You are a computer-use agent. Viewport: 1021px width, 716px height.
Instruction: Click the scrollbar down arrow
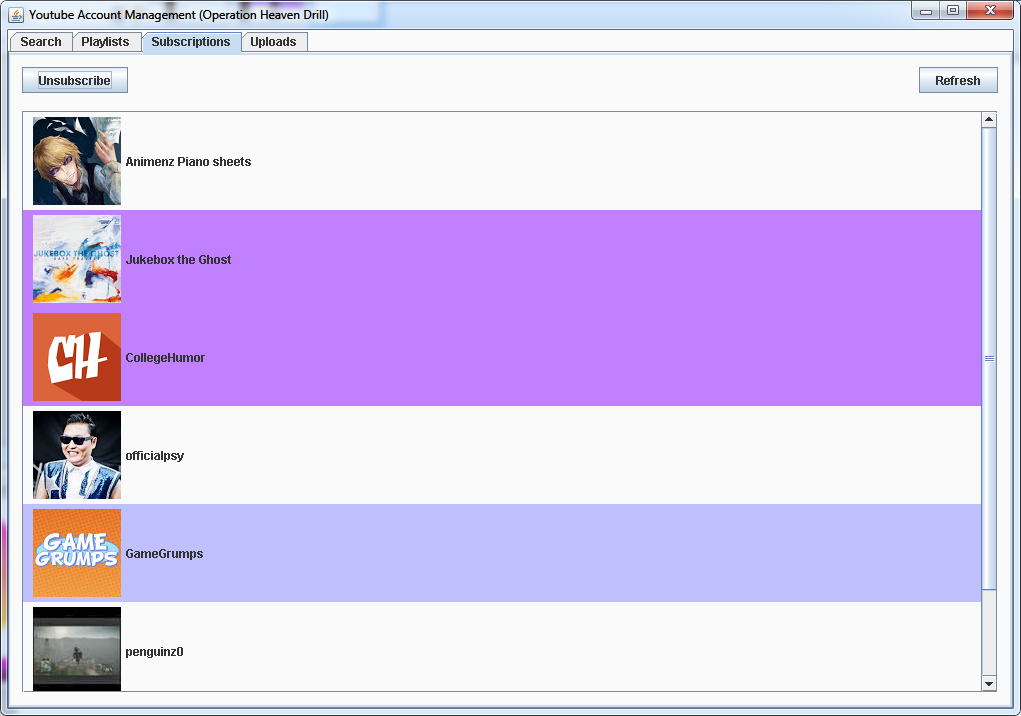pos(989,683)
